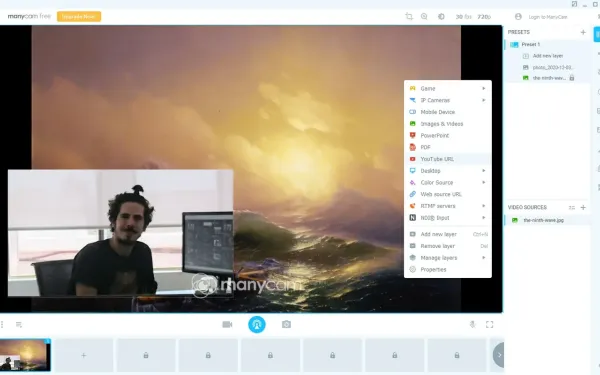Add a preset in the plus slot
This screenshot has height=375, width=600.
(x=83, y=355)
